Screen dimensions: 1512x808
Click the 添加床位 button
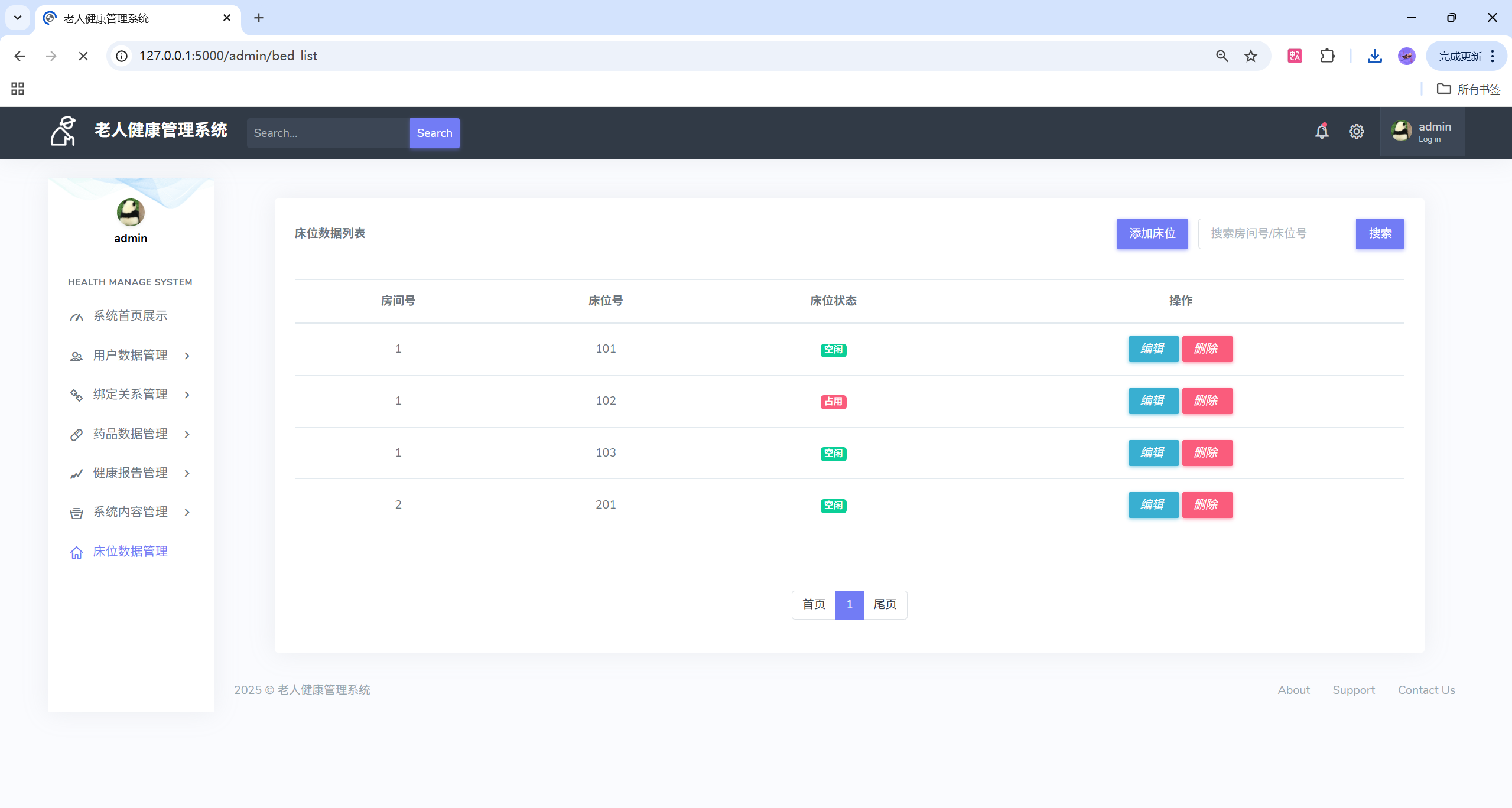(1152, 234)
